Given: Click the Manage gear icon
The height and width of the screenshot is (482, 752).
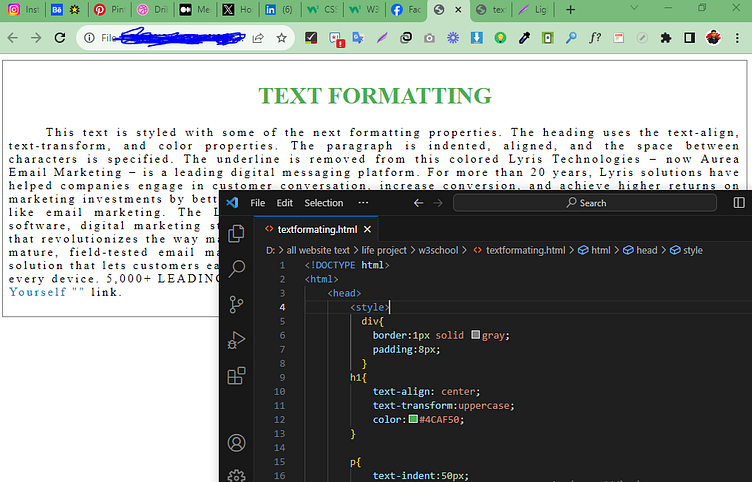Looking at the screenshot, I should click(x=237, y=475).
